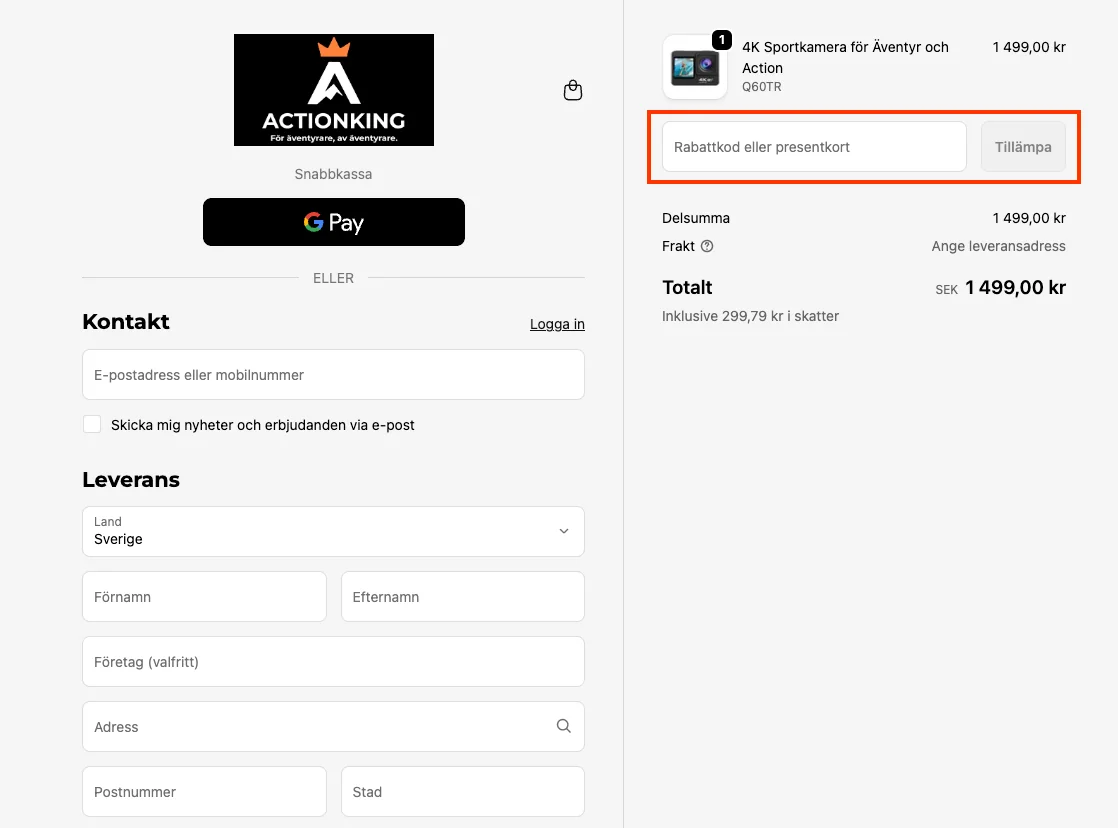The image size is (1118, 828).
Task: Click the E-postadress eller mobilnummer field
Action: (x=333, y=374)
